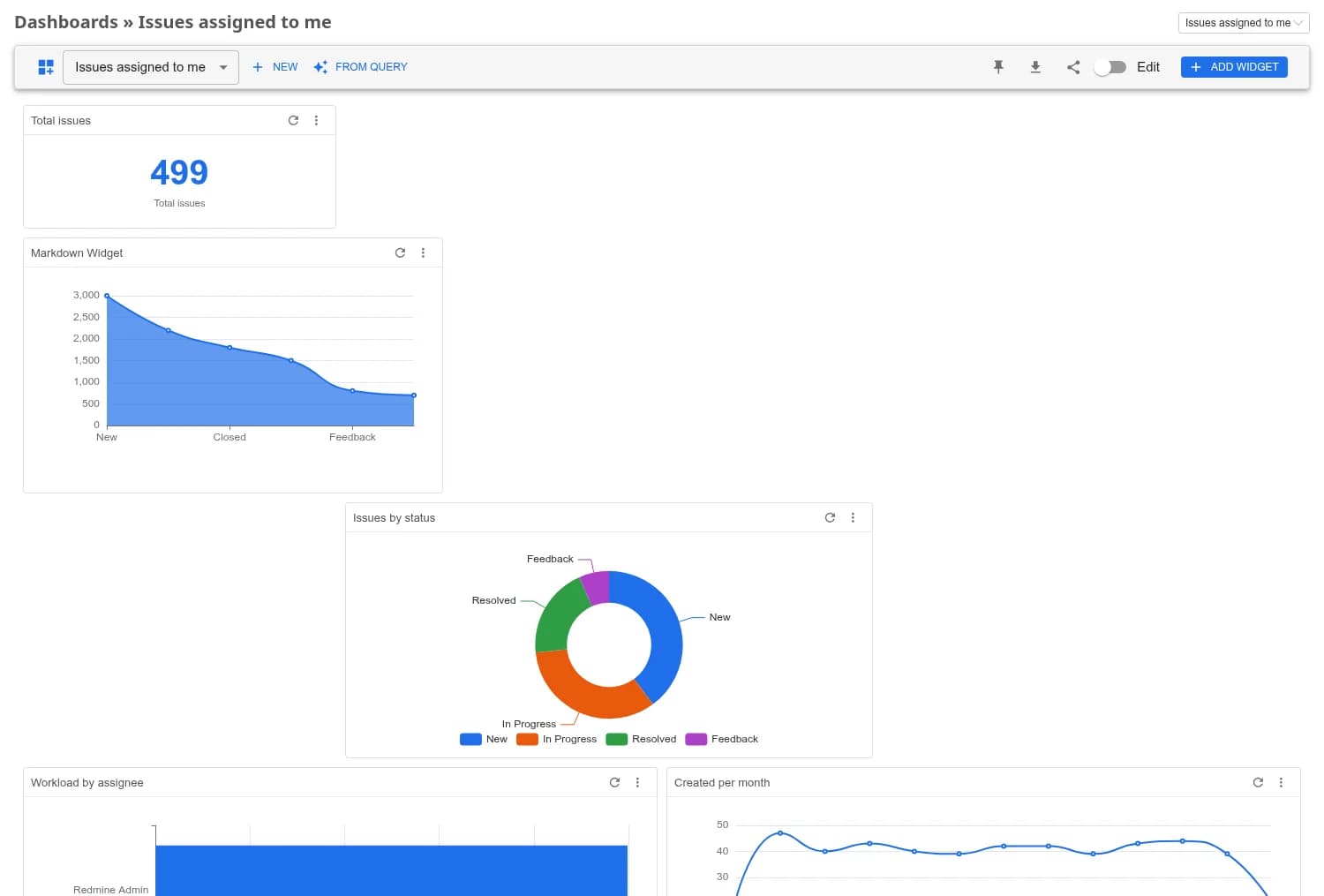The width and height of the screenshot is (1324, 896).
Task: Click the dashboard grid icon in toolbar
Action: point(46,67)
